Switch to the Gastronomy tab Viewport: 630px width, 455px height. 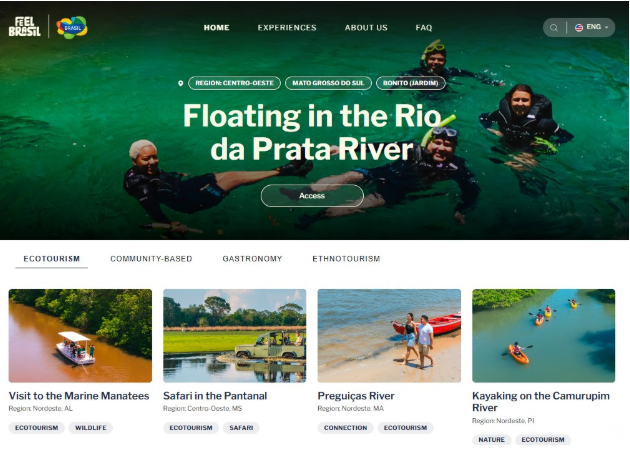click(252, 259)
